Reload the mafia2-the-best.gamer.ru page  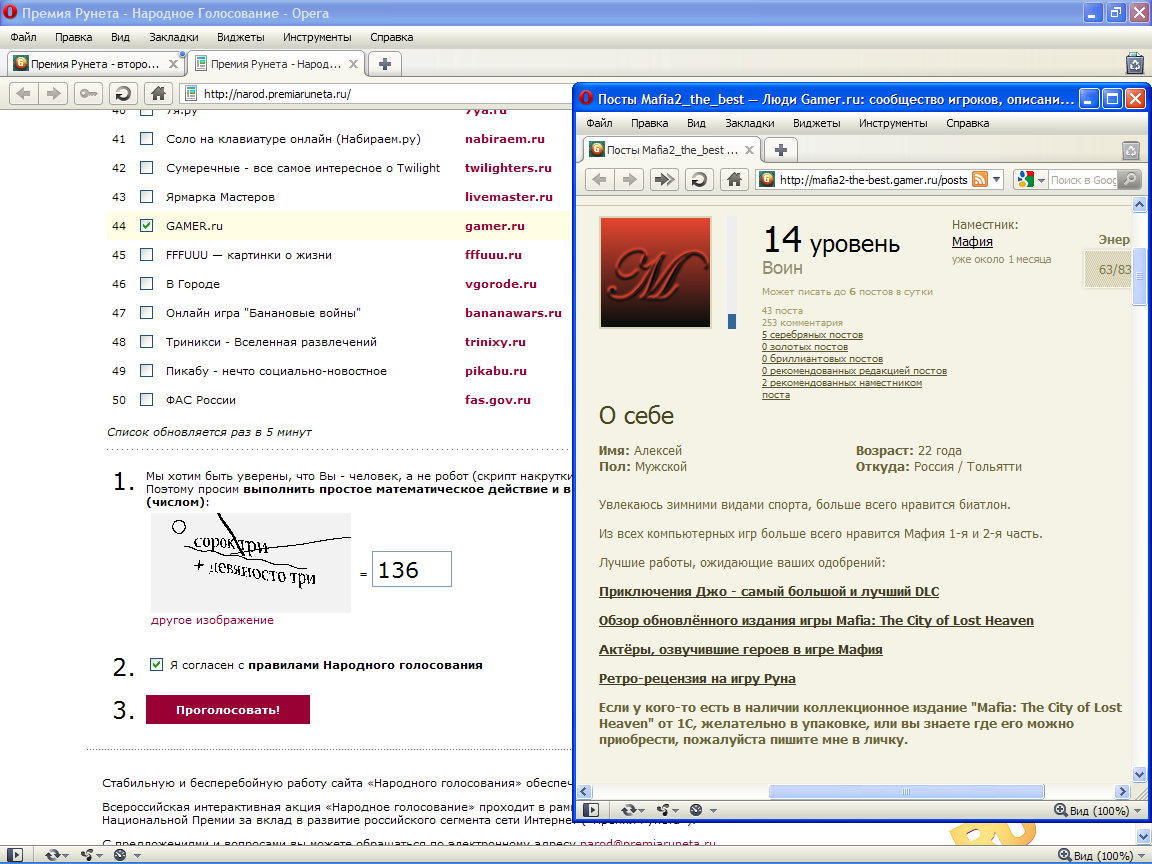click(699, 179)
